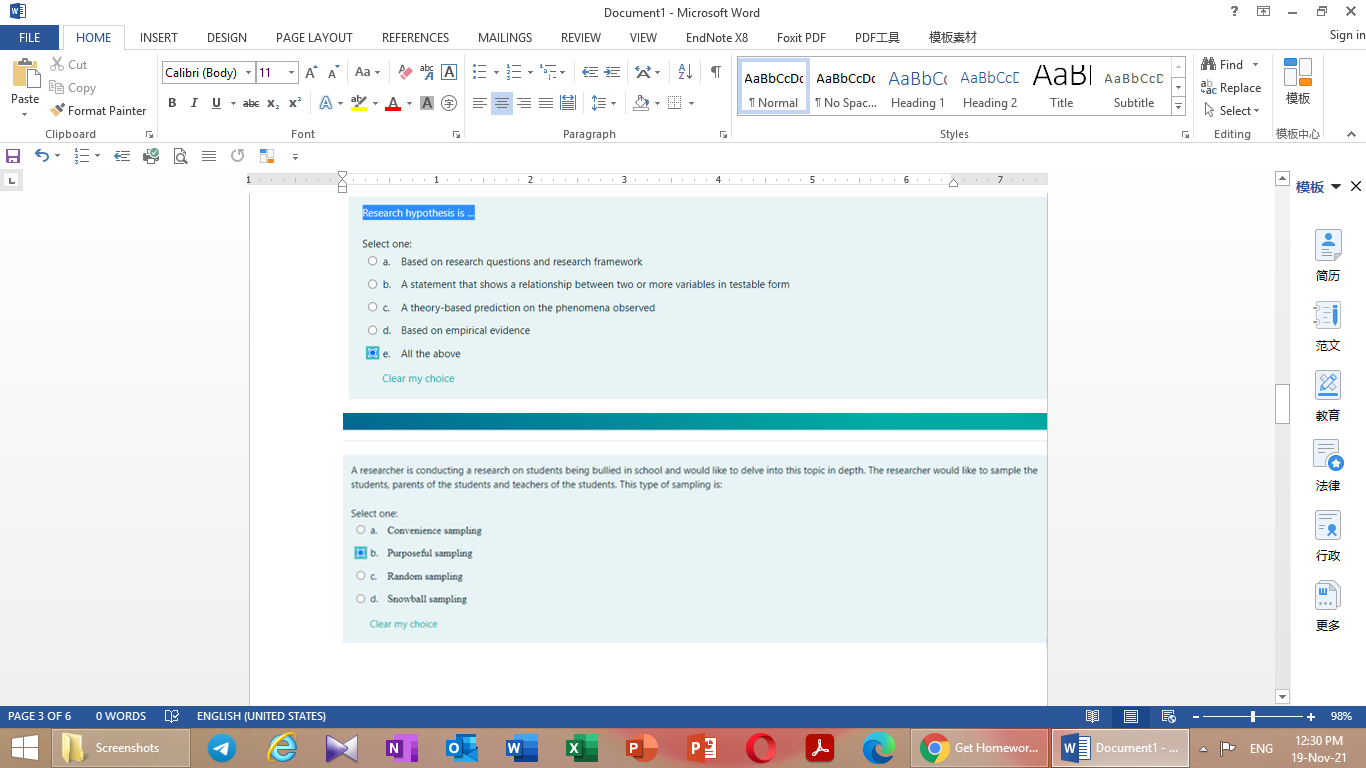The image size is (1366, 768).
Task: Choose 'Convenience sampling' answer option
Action: pos(360,530)
